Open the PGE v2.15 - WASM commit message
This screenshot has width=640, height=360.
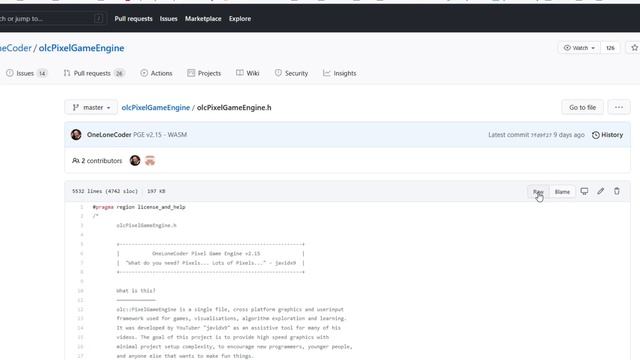click(x=160, y=135)
